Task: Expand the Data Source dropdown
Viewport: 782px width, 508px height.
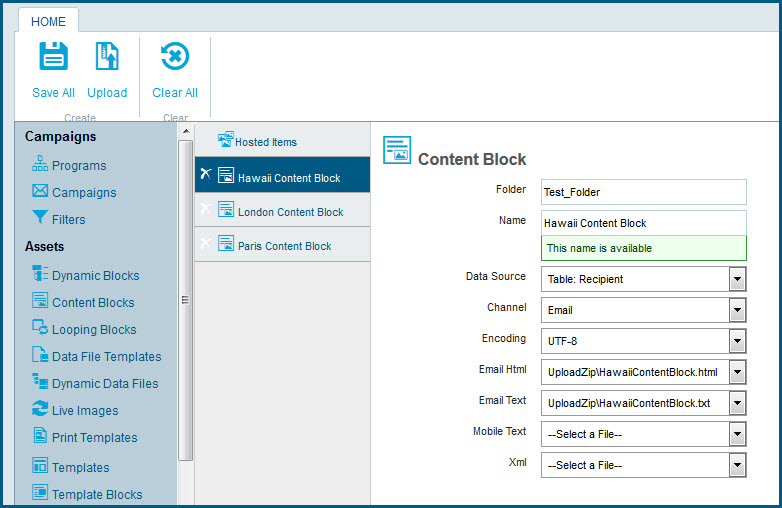Action: coord(737,279)
